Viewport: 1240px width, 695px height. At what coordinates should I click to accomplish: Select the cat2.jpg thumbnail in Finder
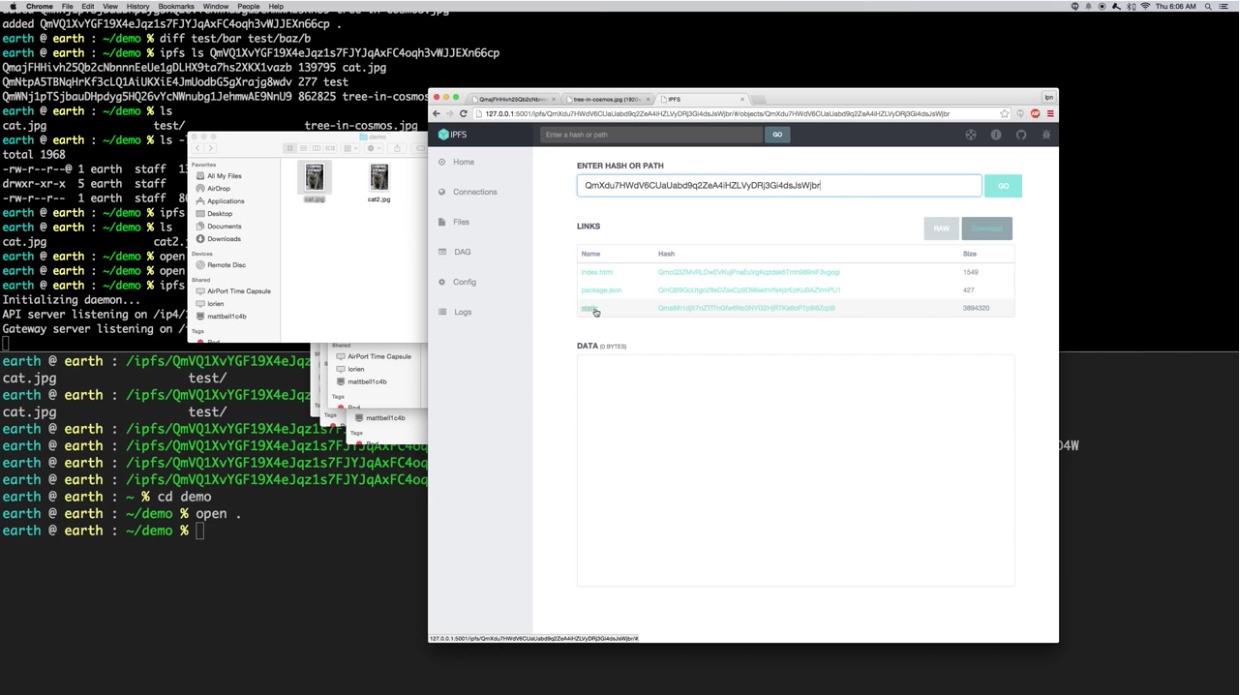(x=379, y=181)
